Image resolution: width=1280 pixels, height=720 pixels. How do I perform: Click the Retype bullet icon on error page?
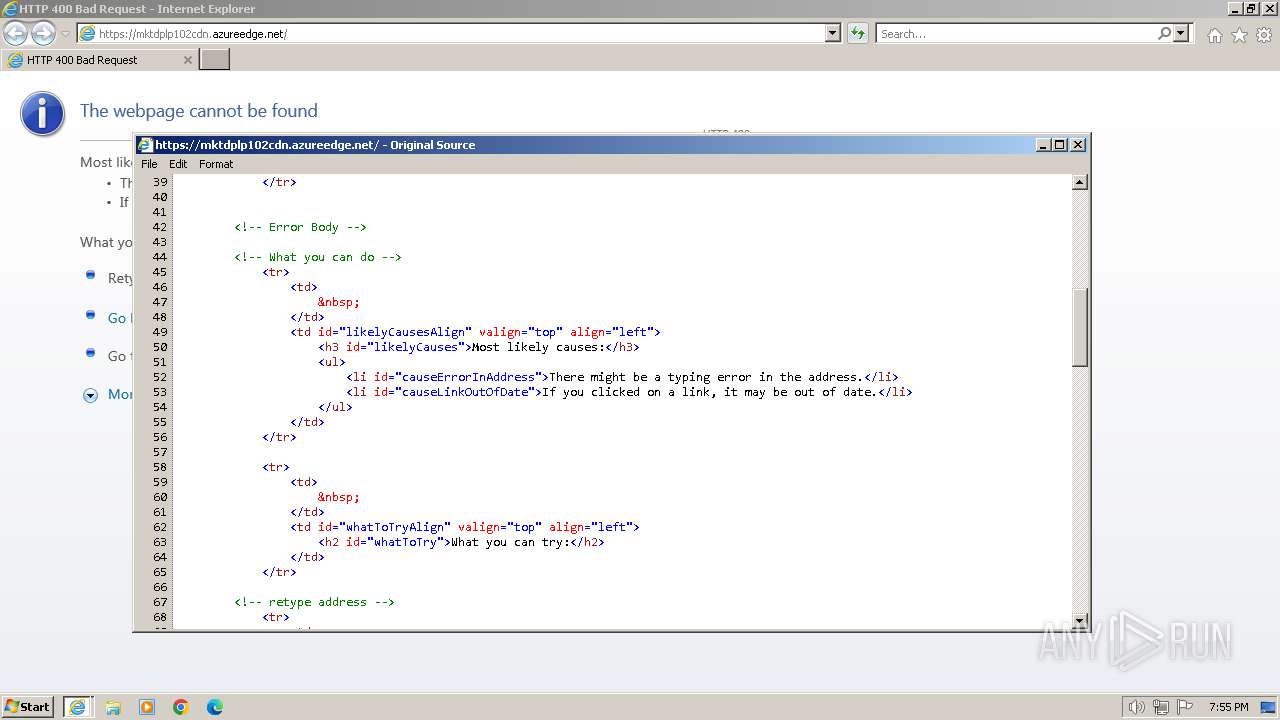[x=90, y=275]
